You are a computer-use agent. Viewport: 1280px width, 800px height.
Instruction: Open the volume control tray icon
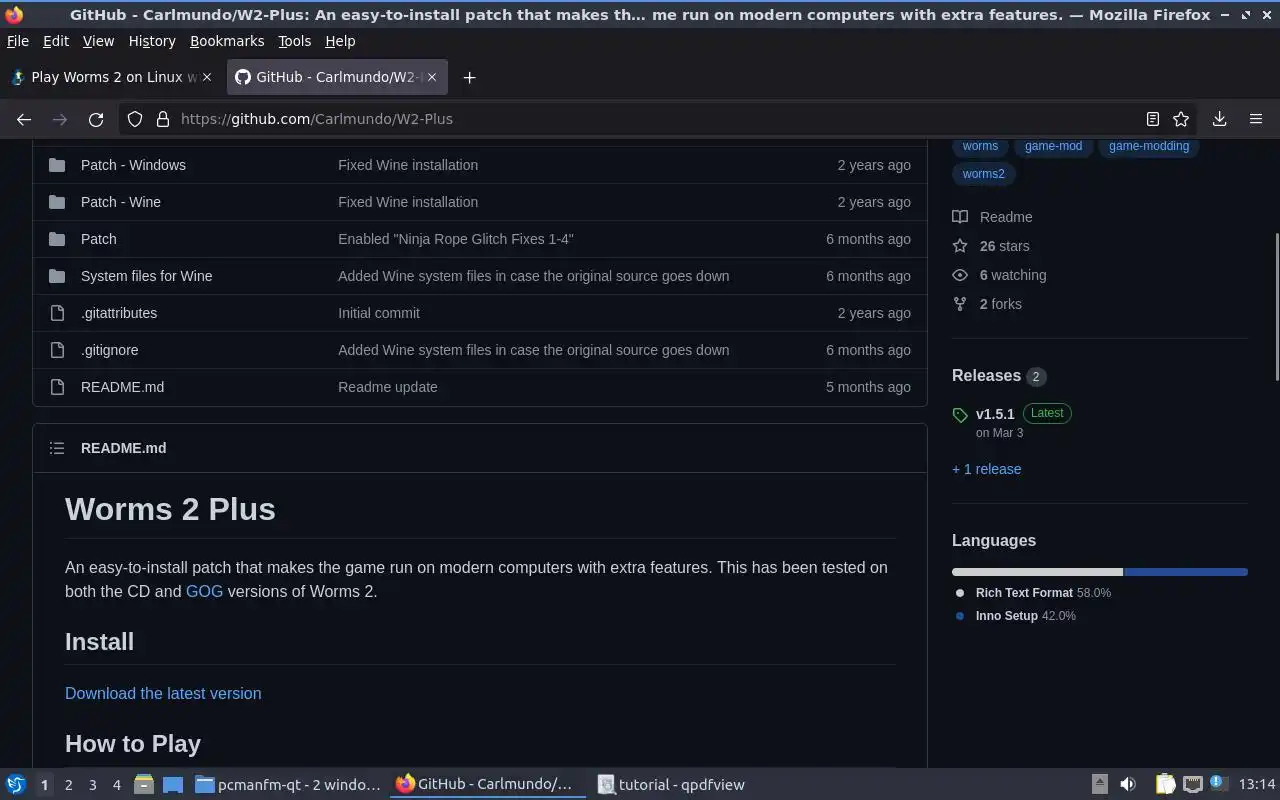click(1128, 785)
